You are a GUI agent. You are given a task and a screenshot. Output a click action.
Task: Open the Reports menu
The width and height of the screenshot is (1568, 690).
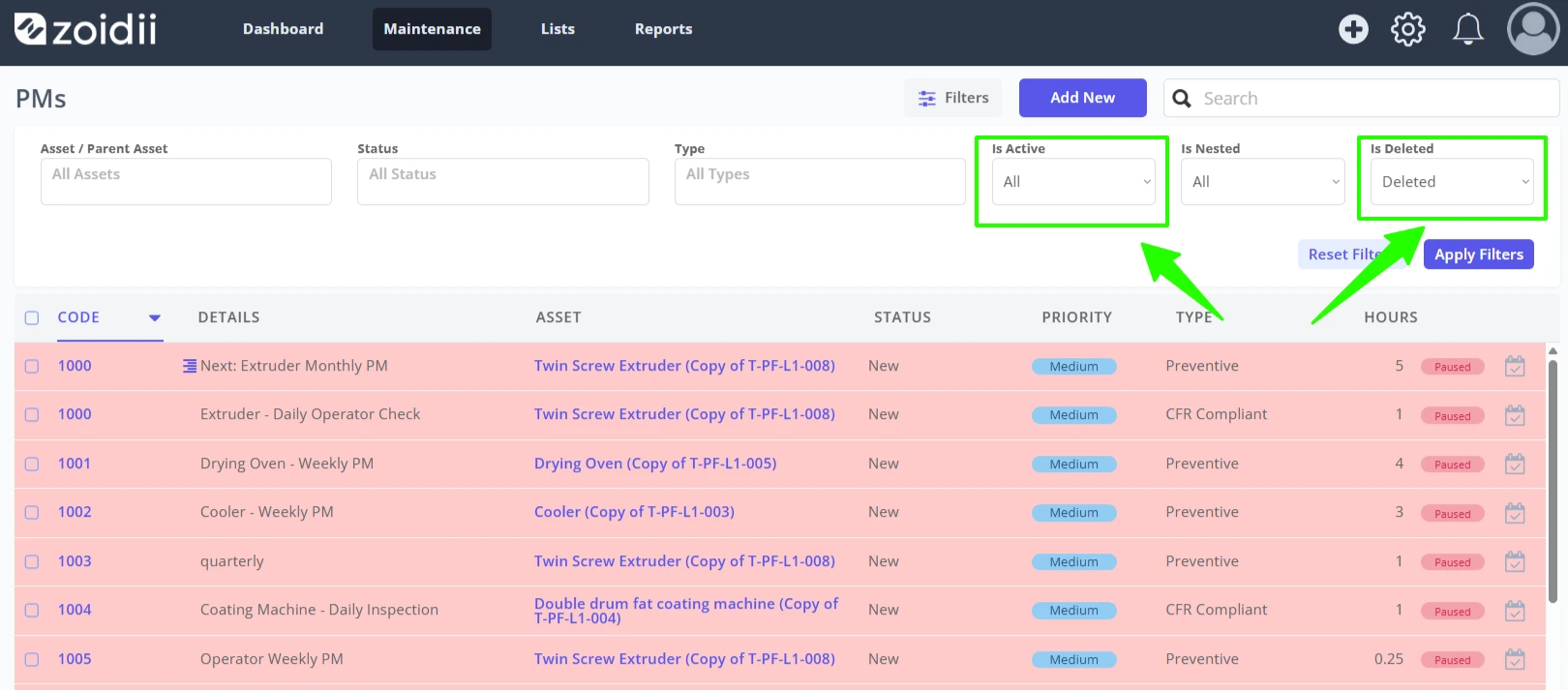coord(663,29)
